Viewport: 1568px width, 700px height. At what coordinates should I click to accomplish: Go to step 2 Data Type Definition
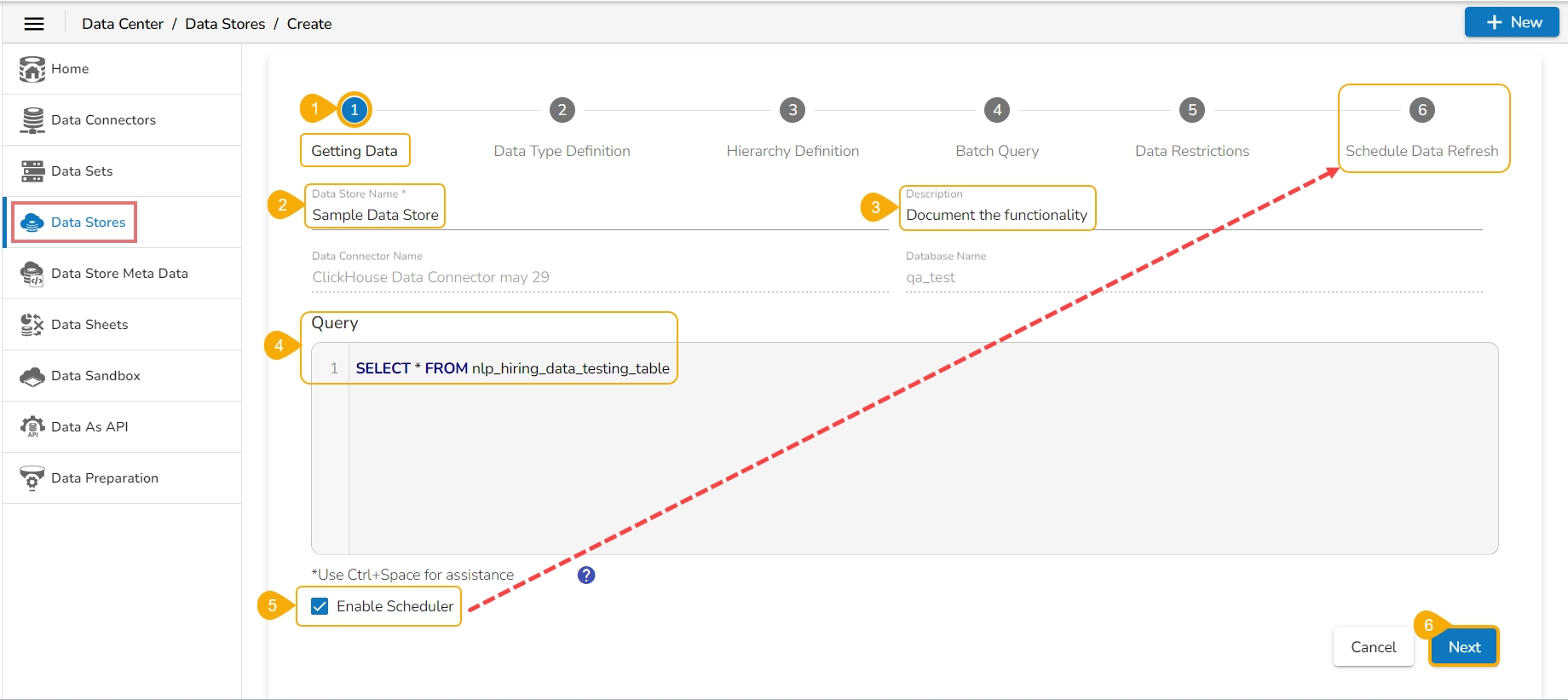tap(562, 110)
